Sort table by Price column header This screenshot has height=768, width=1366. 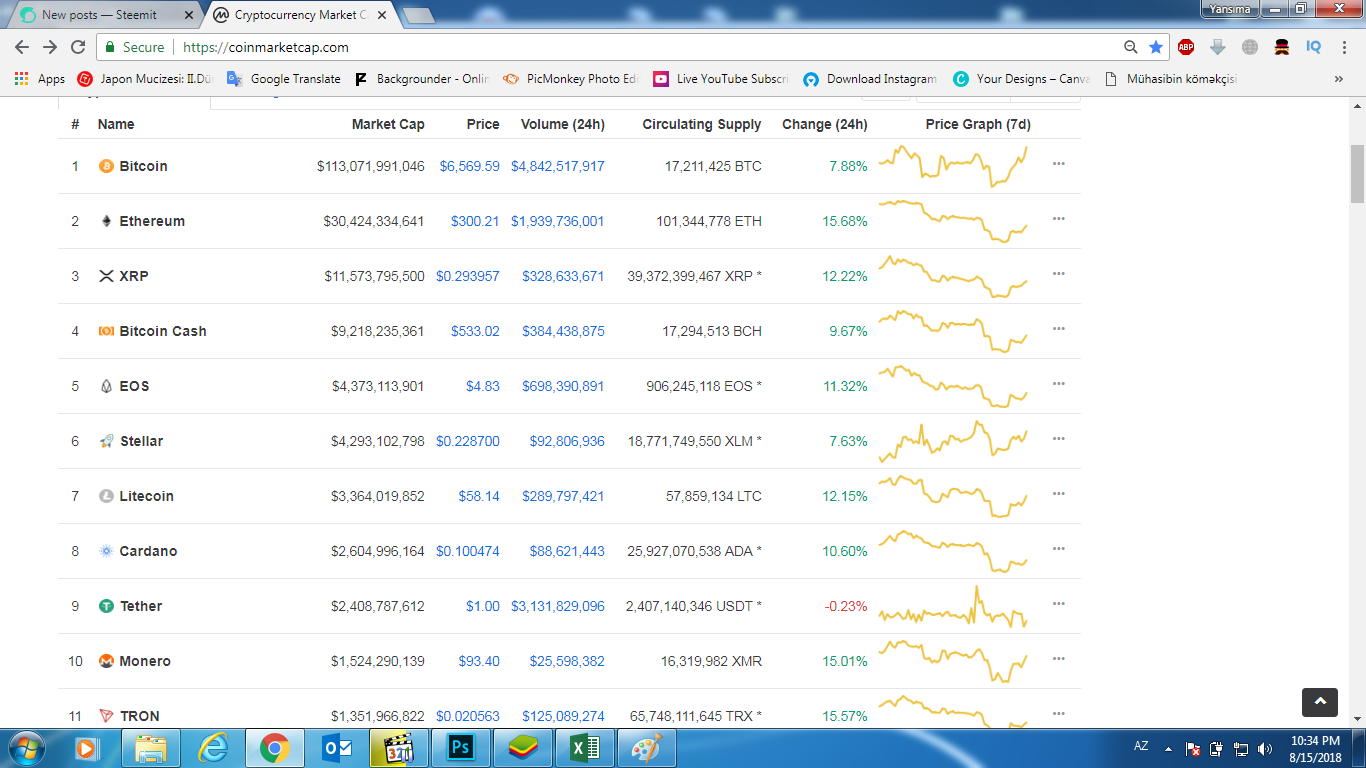pyautogui.click(x=483, y=124)
